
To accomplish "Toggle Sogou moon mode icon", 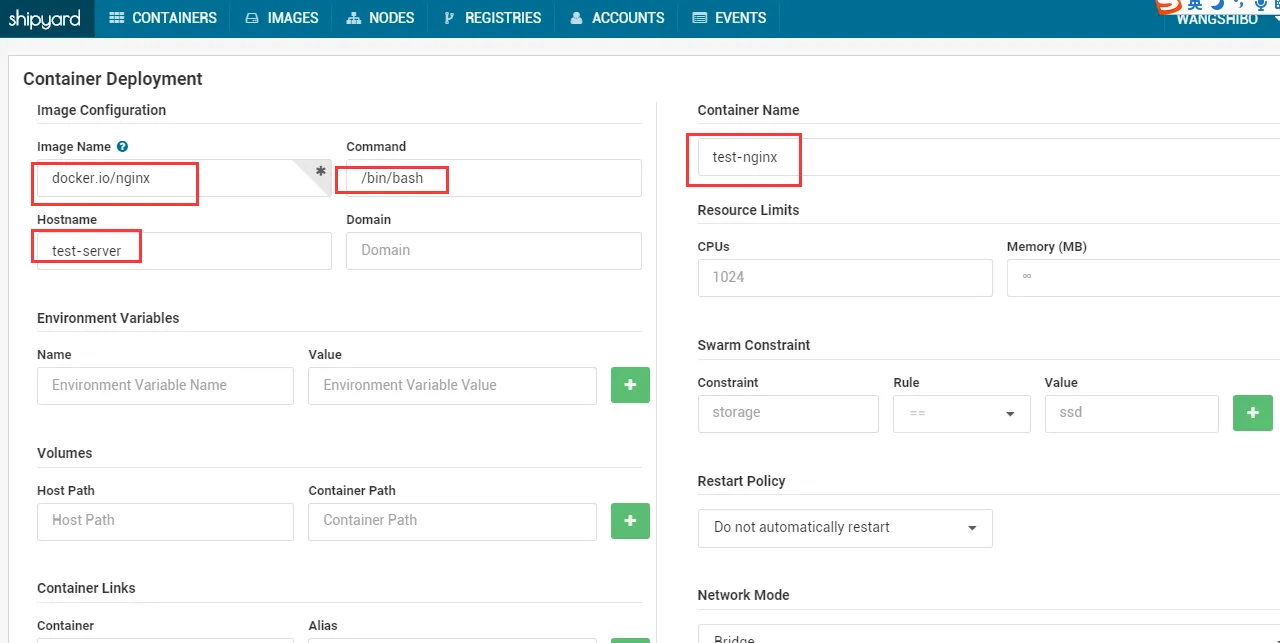I will coord(1217,4).
